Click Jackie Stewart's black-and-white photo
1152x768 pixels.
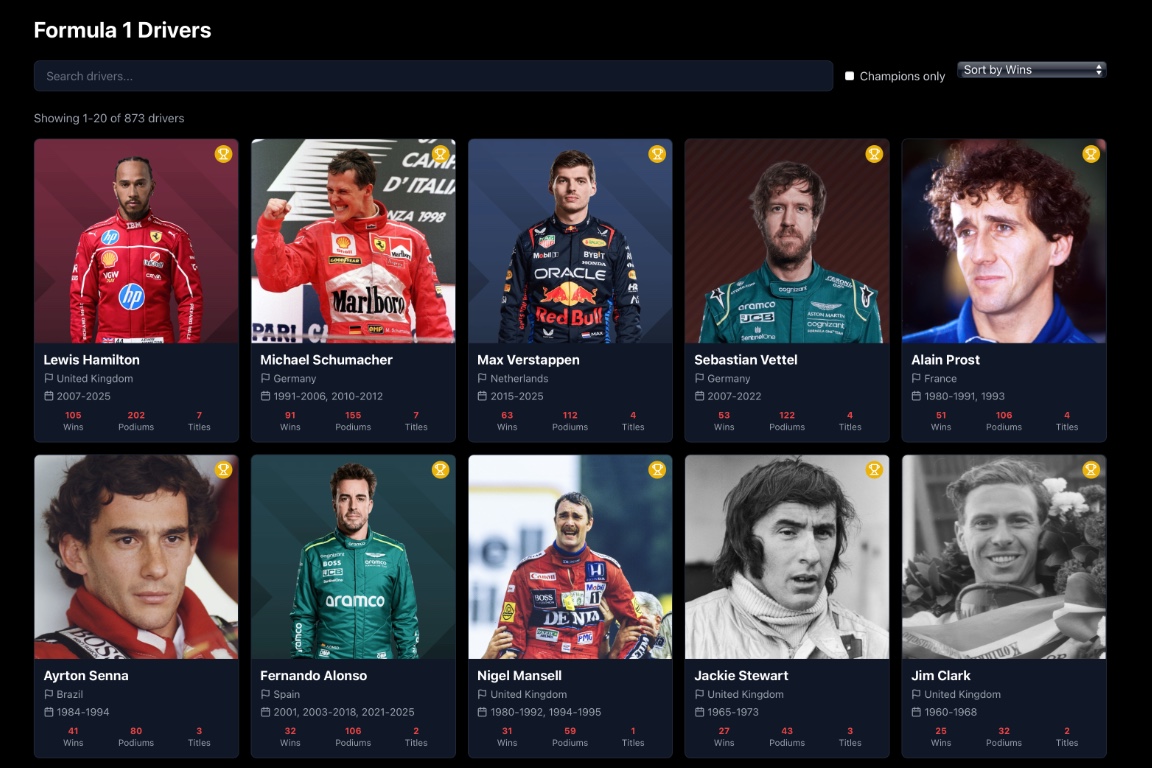coord(786,557)
